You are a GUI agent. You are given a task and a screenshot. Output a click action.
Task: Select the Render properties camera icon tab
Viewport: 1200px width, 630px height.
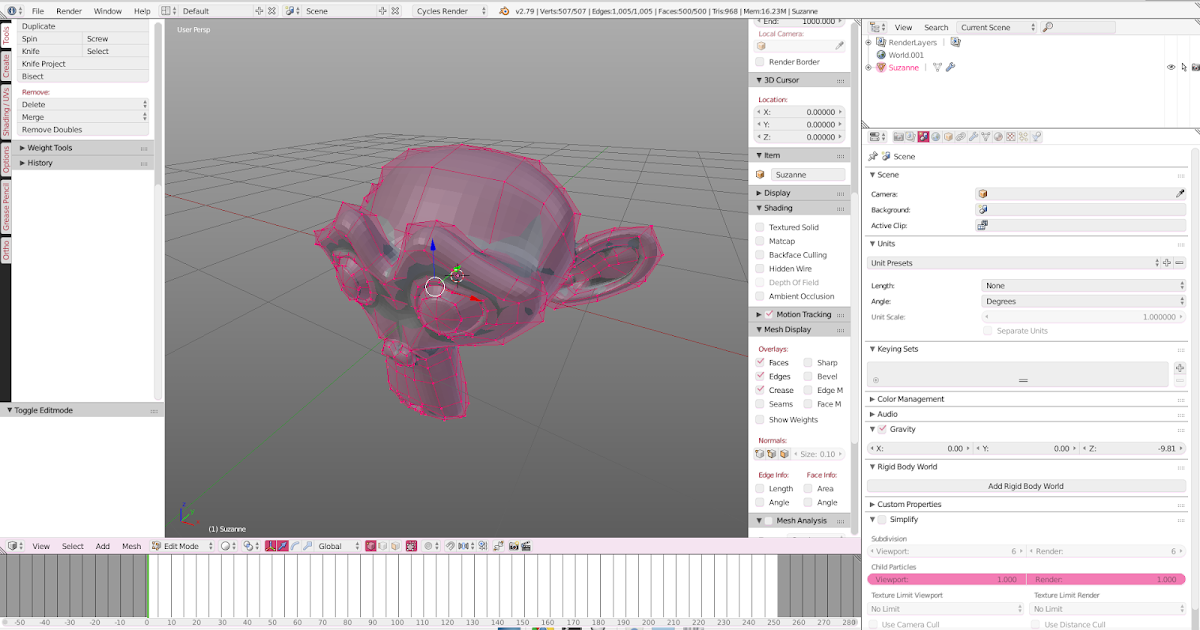pos(897,136)
